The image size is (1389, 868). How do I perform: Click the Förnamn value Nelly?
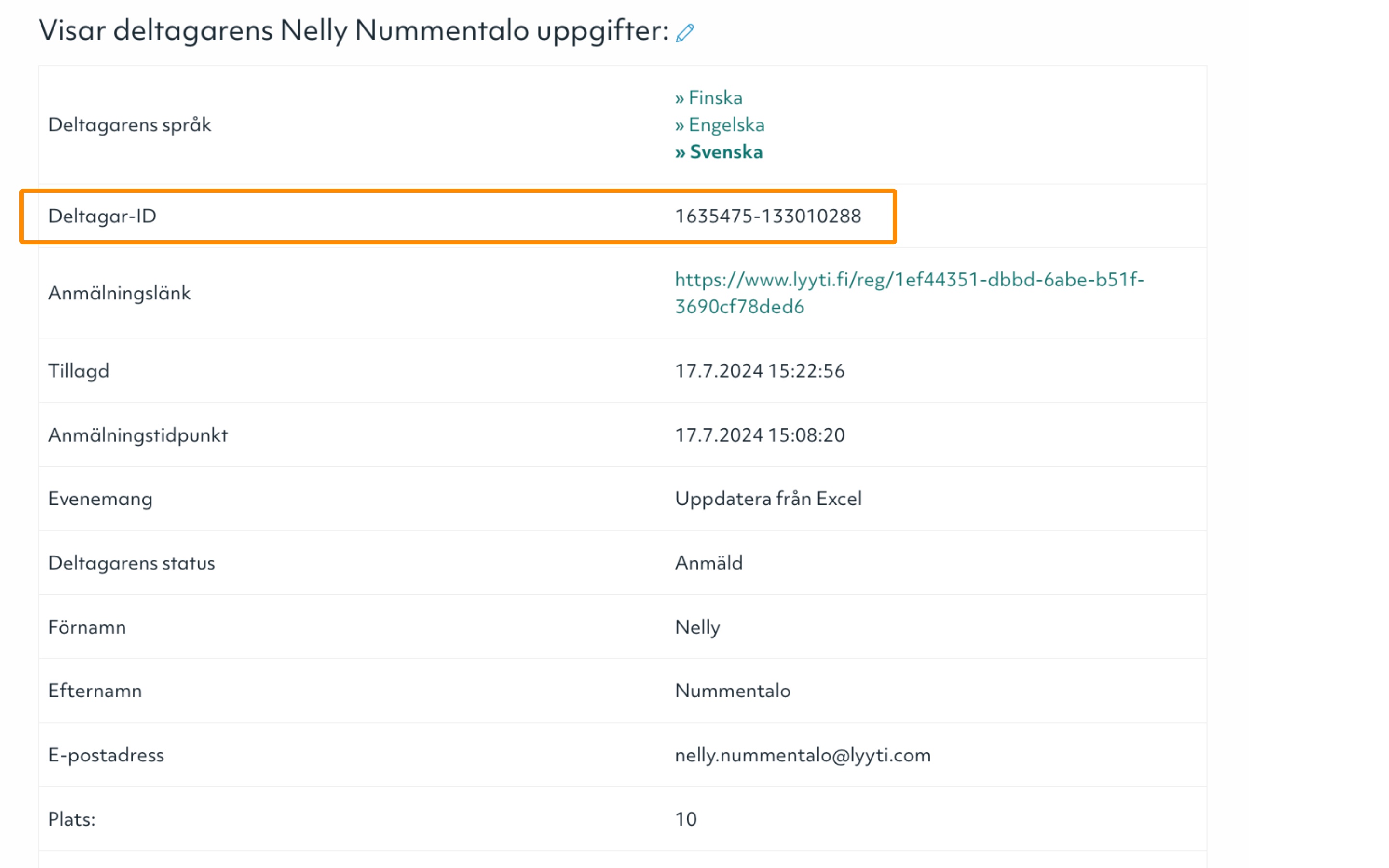(x=697, y=627)
